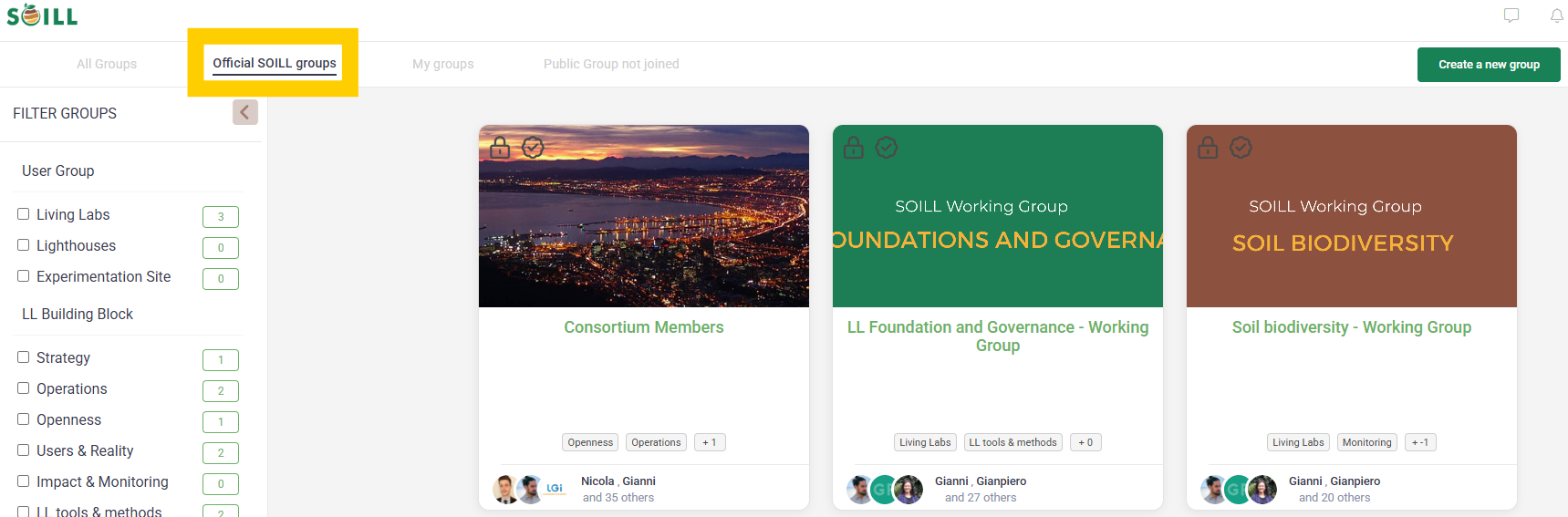Open Public Group not joined tab
Viewport: 1568px width, 517px height.
(x=611, y=64)
